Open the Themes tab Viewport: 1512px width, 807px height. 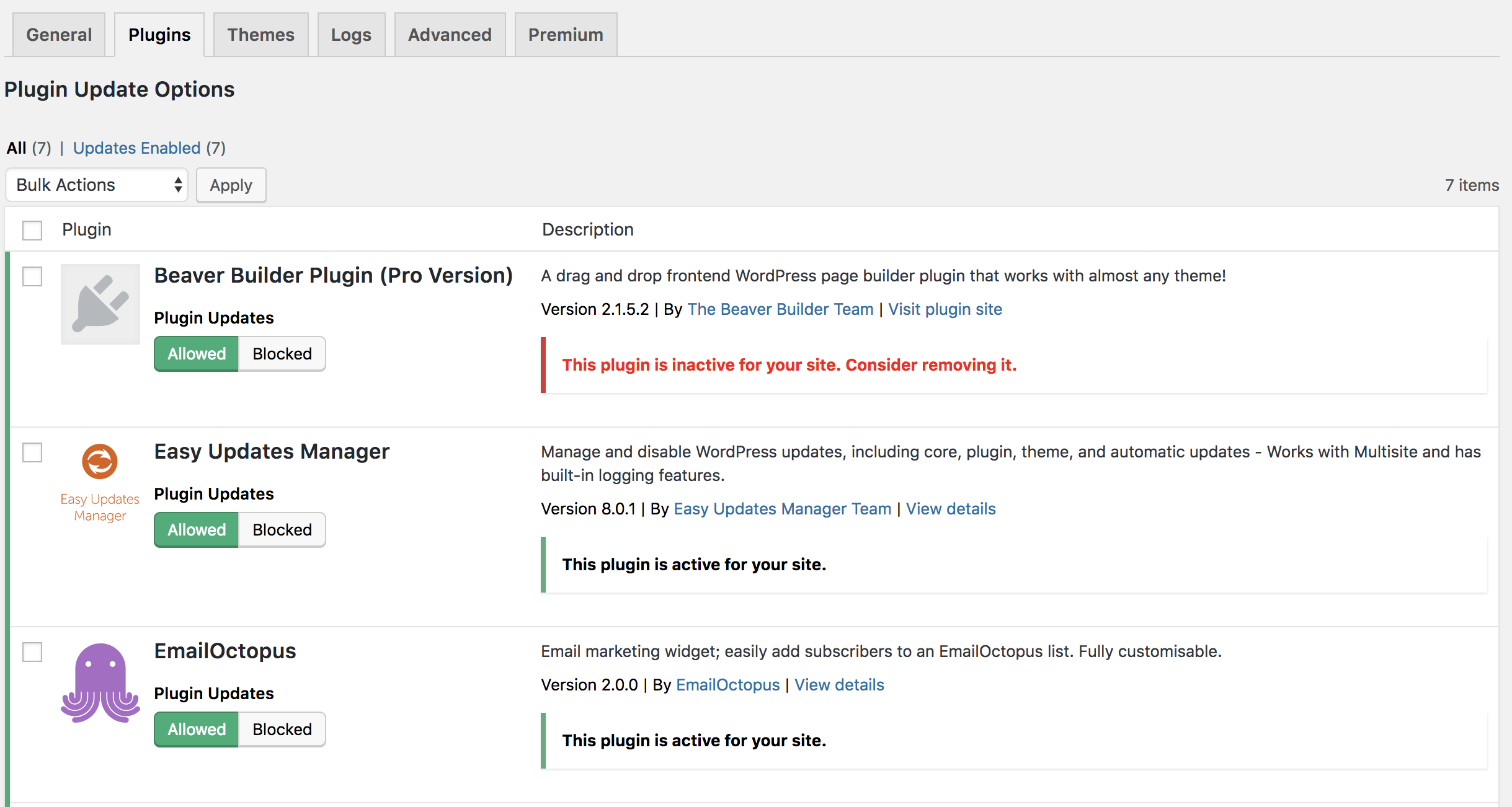pos(260,35)
